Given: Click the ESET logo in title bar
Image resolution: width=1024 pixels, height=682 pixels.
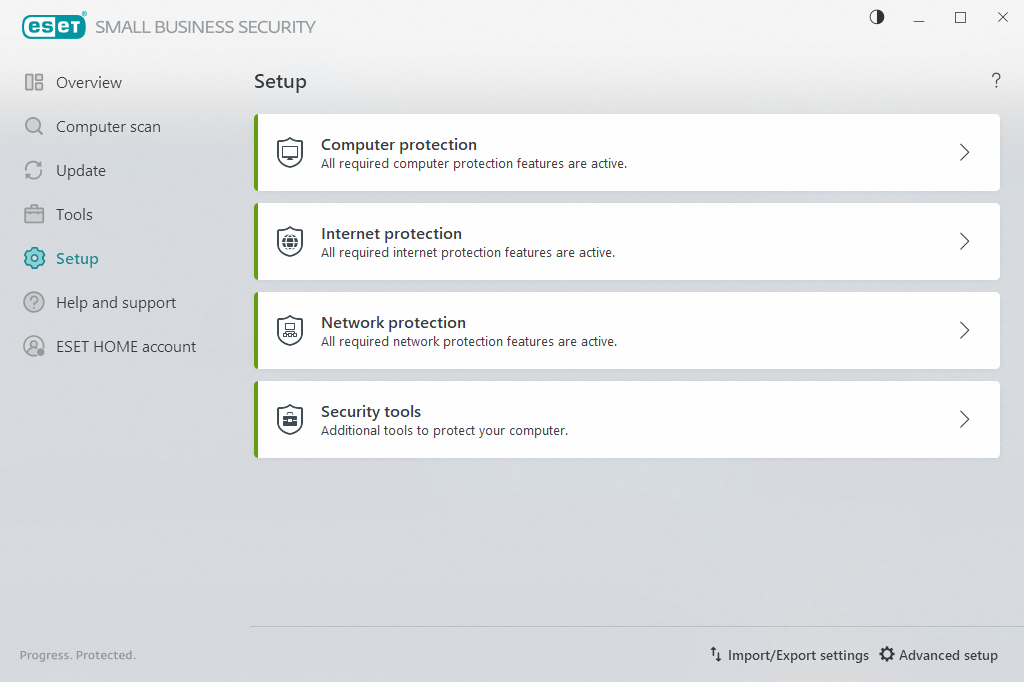Looking at the screenshot, I should tap(54, 26).
